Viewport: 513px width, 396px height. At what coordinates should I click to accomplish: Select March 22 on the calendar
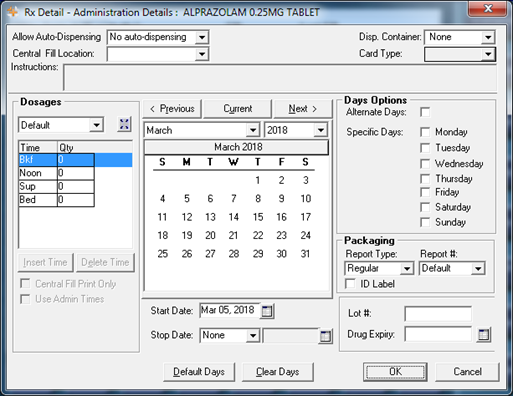258,235
